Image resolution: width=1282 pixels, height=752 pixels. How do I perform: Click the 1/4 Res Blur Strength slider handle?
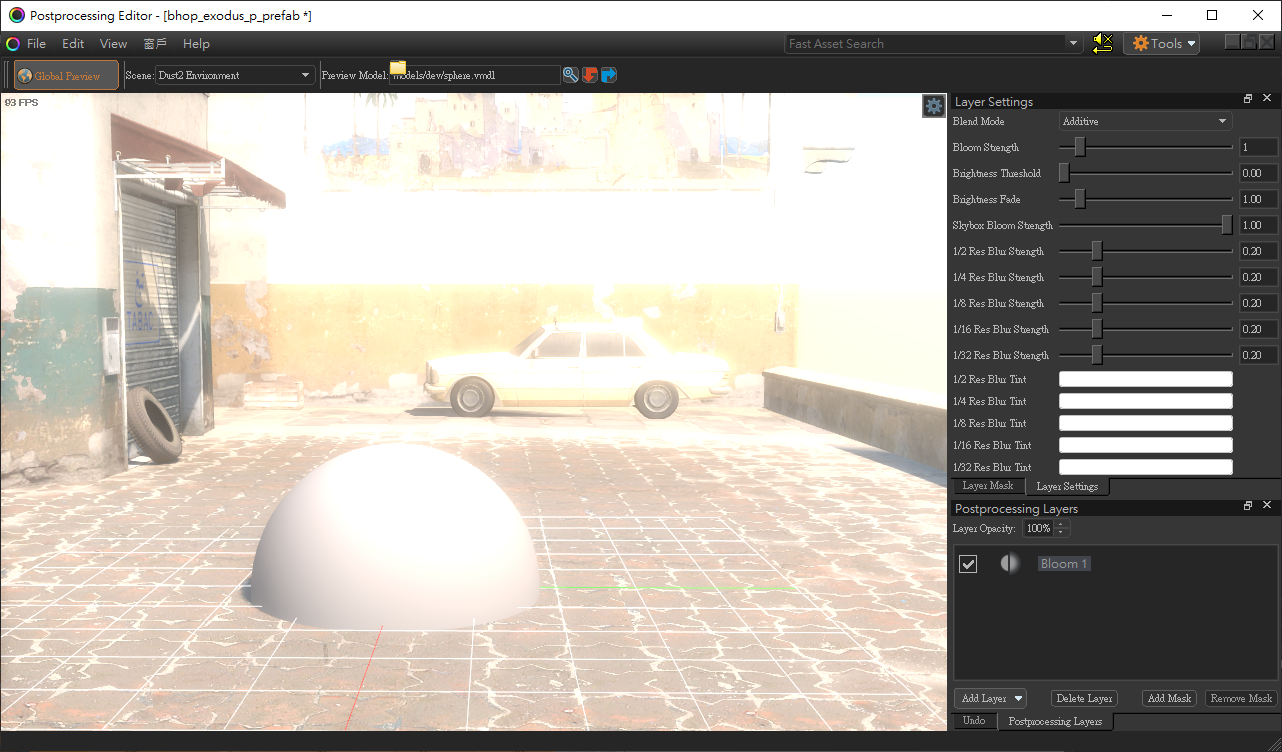coord(1097,277)
